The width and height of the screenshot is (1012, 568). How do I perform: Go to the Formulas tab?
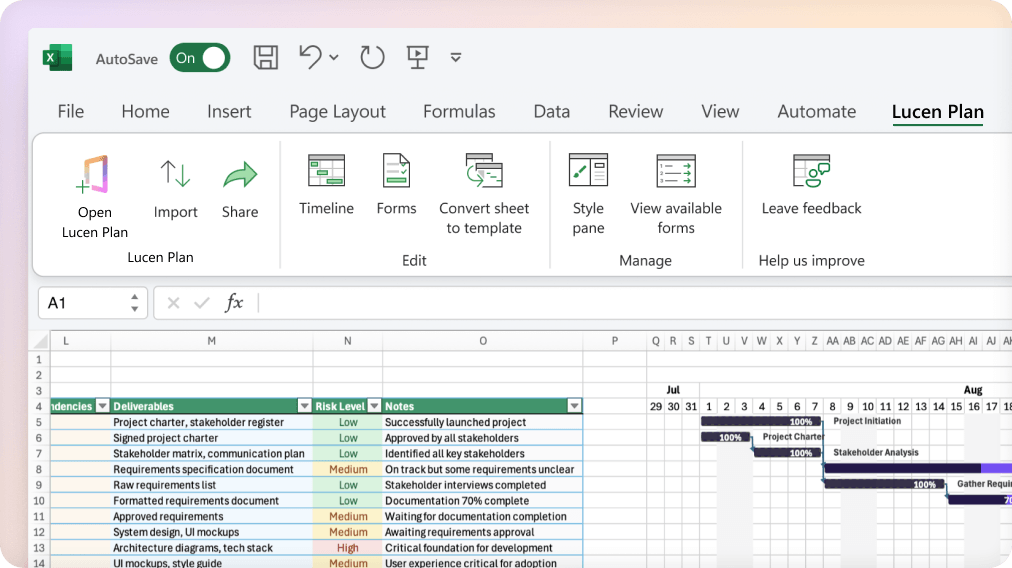point(459,112)
